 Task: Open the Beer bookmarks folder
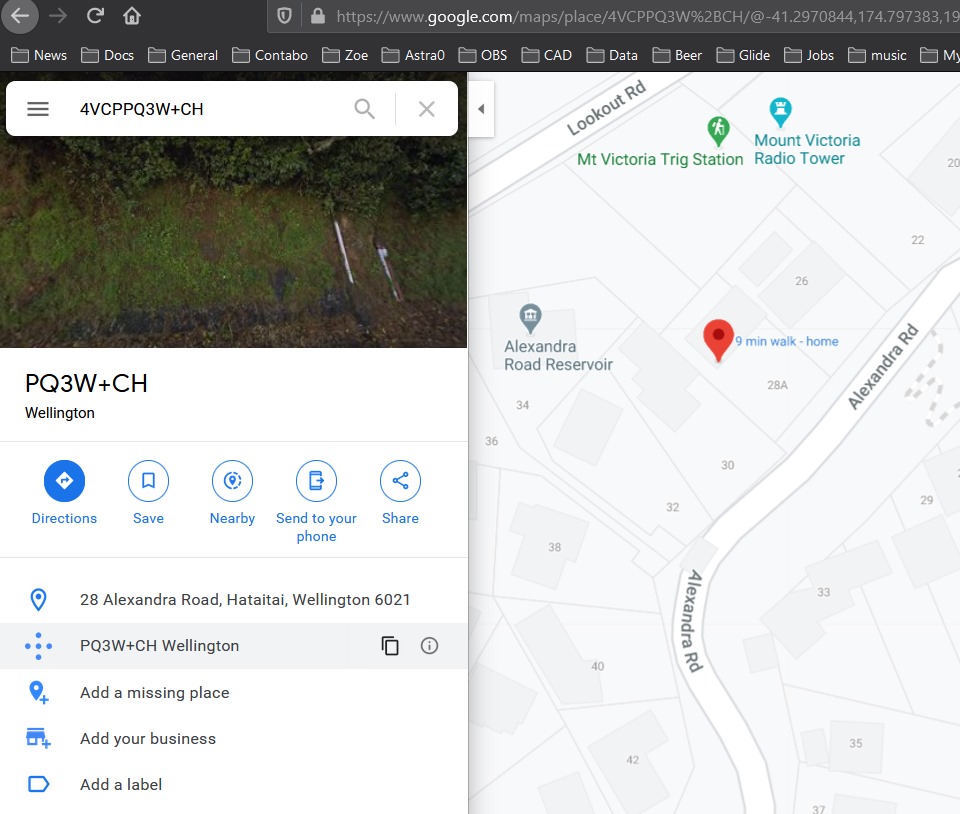coord(677,55)
